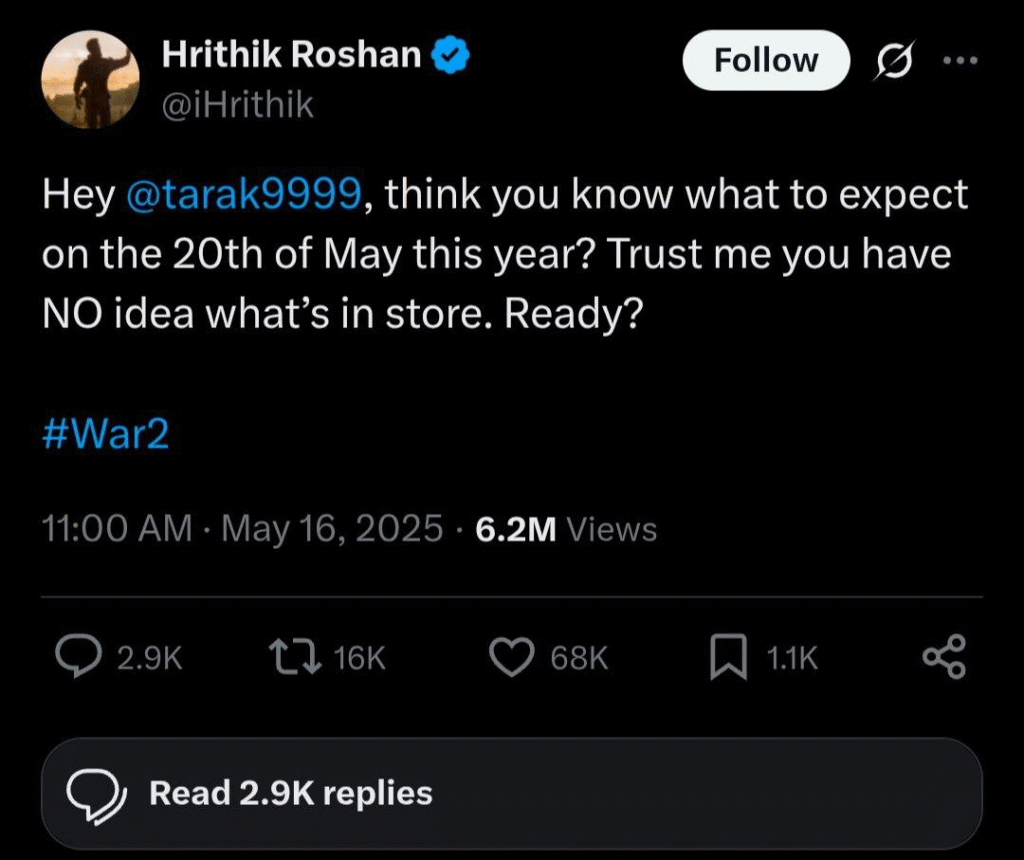The image size is (1024, 860).
Task: Click the 11:00 AM May 16, 2025 timestamp
Action: pos(242,528)
